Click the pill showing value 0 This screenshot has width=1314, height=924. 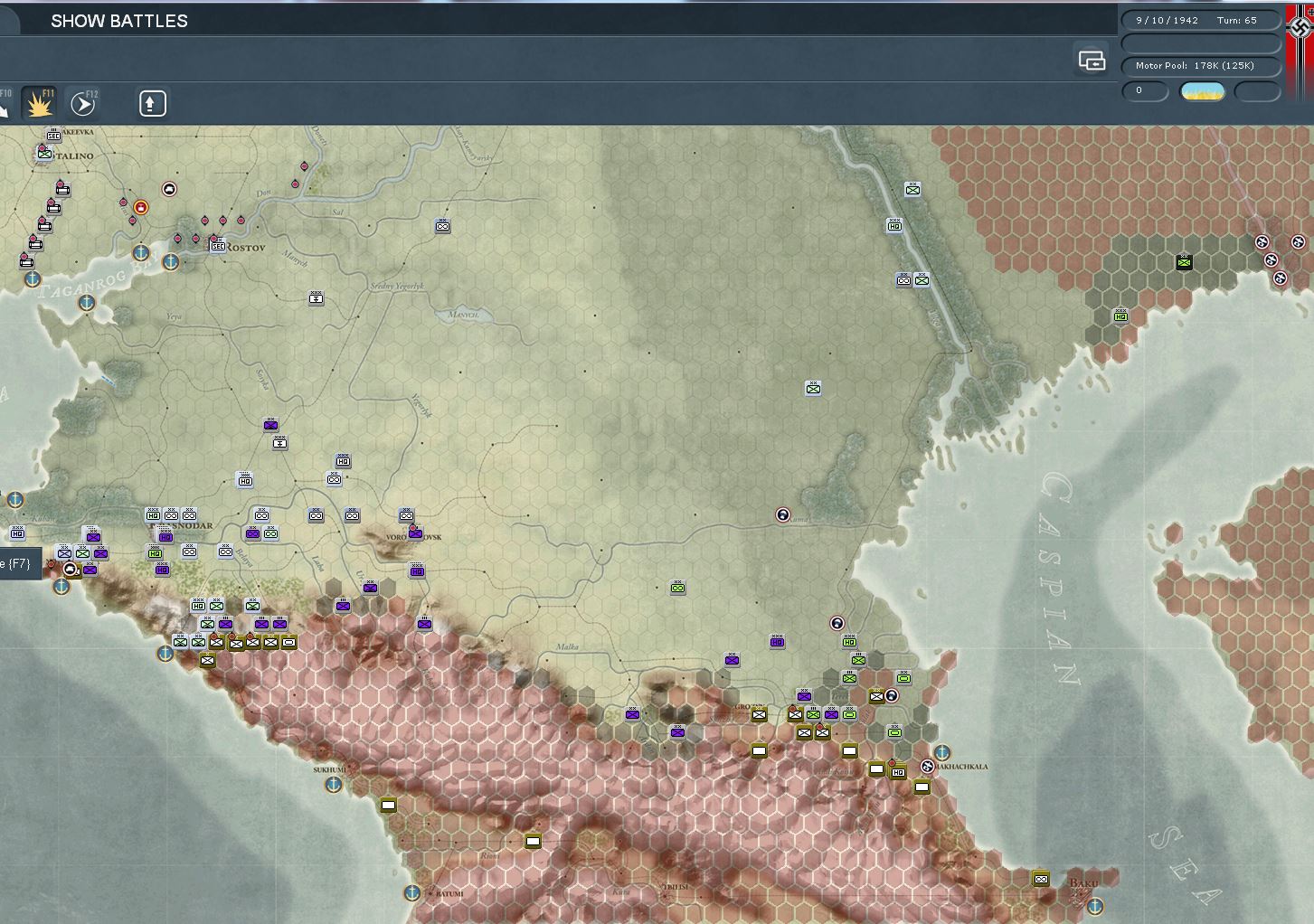tap(1145, 90)
